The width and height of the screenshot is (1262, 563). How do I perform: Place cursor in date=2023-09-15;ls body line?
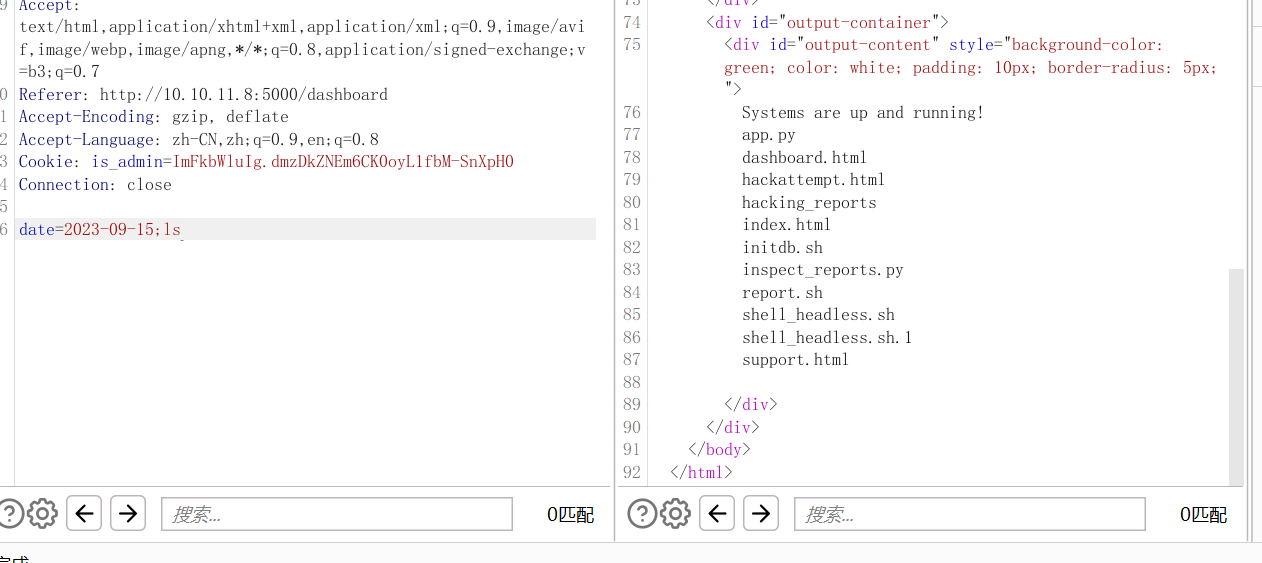click(100, 230)
